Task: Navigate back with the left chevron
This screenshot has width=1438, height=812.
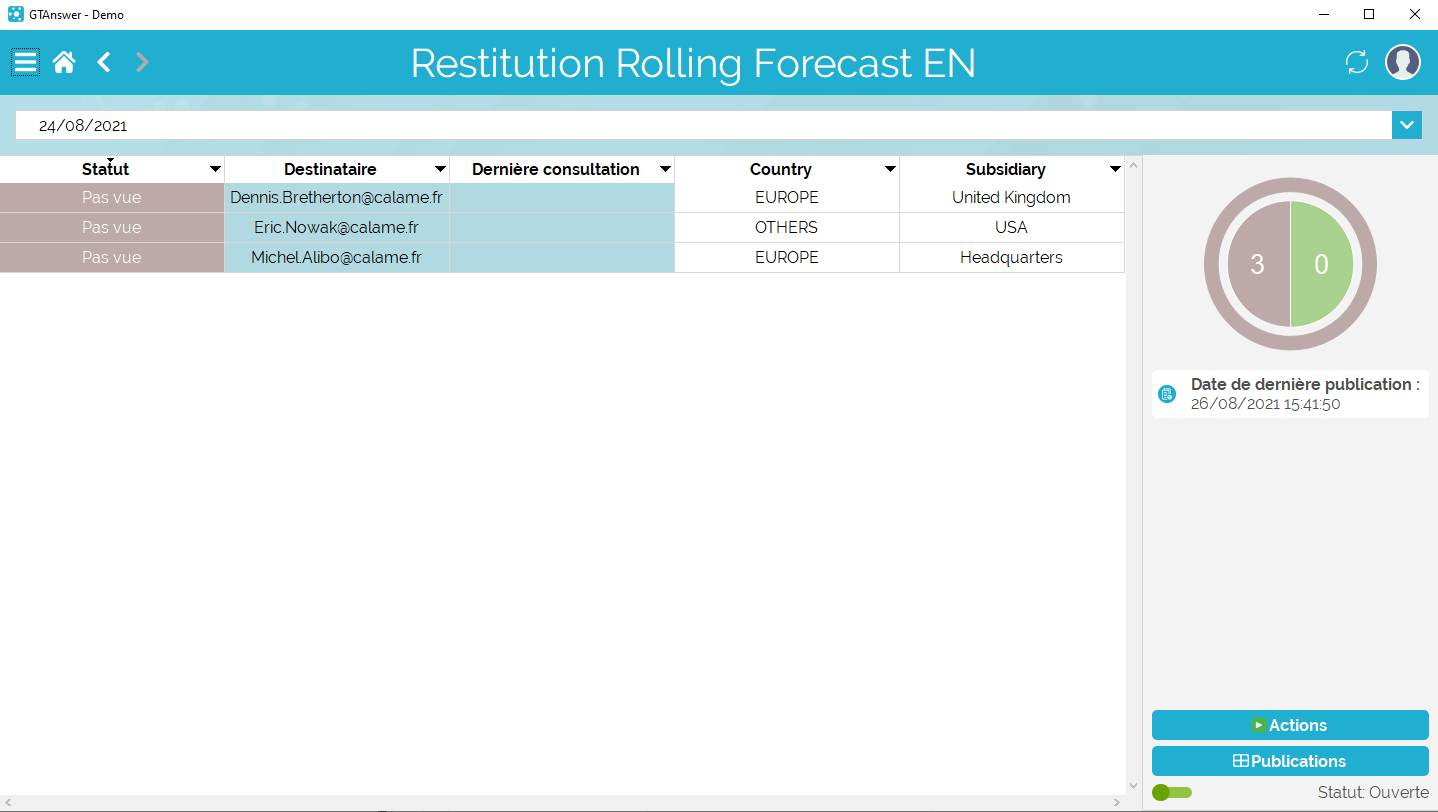Action: (104, 62)
